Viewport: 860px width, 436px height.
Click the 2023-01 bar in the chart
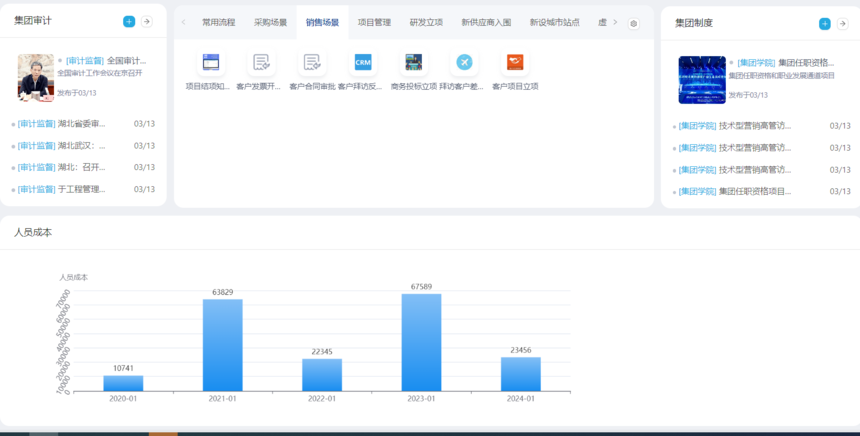coord(421,342)
